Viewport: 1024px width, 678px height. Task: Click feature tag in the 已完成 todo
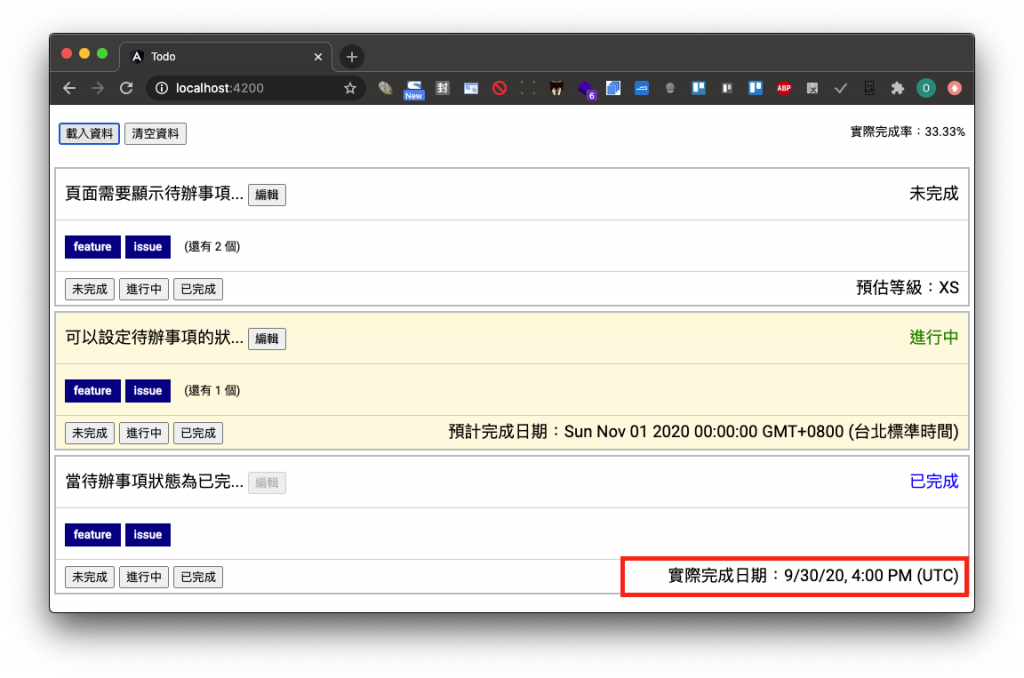93,534
